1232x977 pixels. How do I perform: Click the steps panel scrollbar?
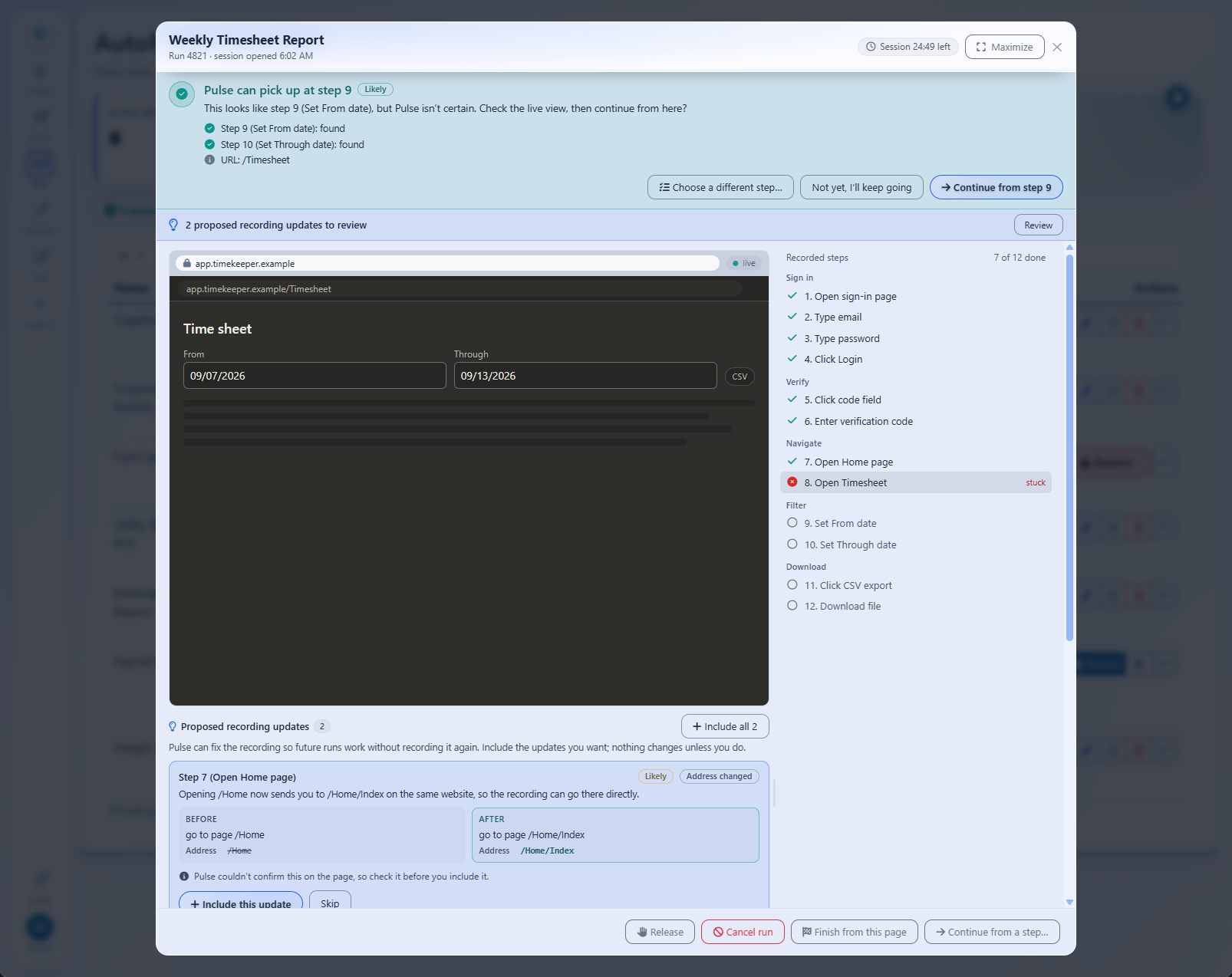[x=1069, y=448]
